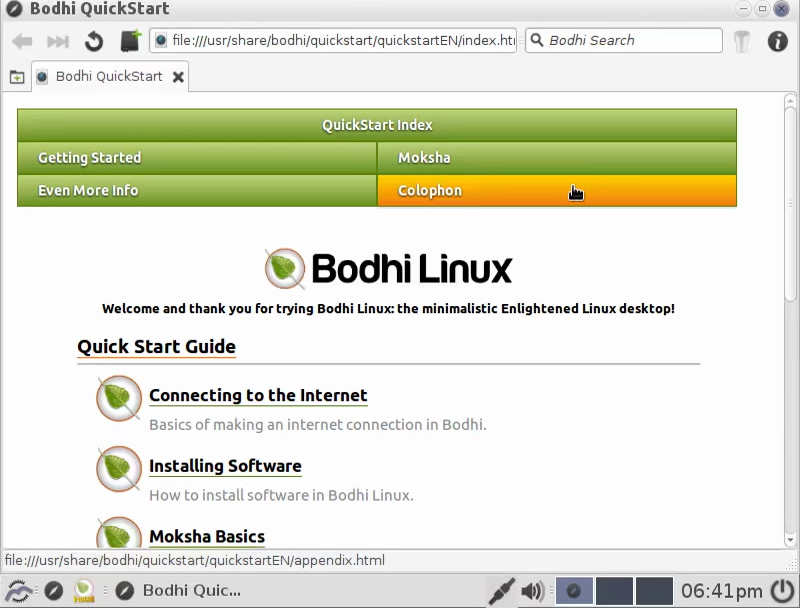Launch the Install Bodhi shelf icon
800x608 pixels.
[x=84, y=591]
